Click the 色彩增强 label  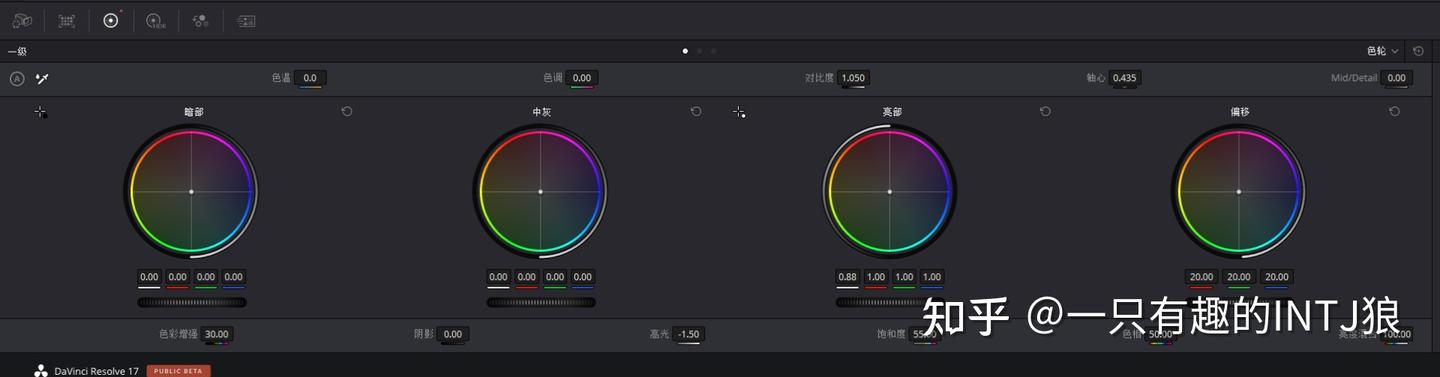coord(178,334)
